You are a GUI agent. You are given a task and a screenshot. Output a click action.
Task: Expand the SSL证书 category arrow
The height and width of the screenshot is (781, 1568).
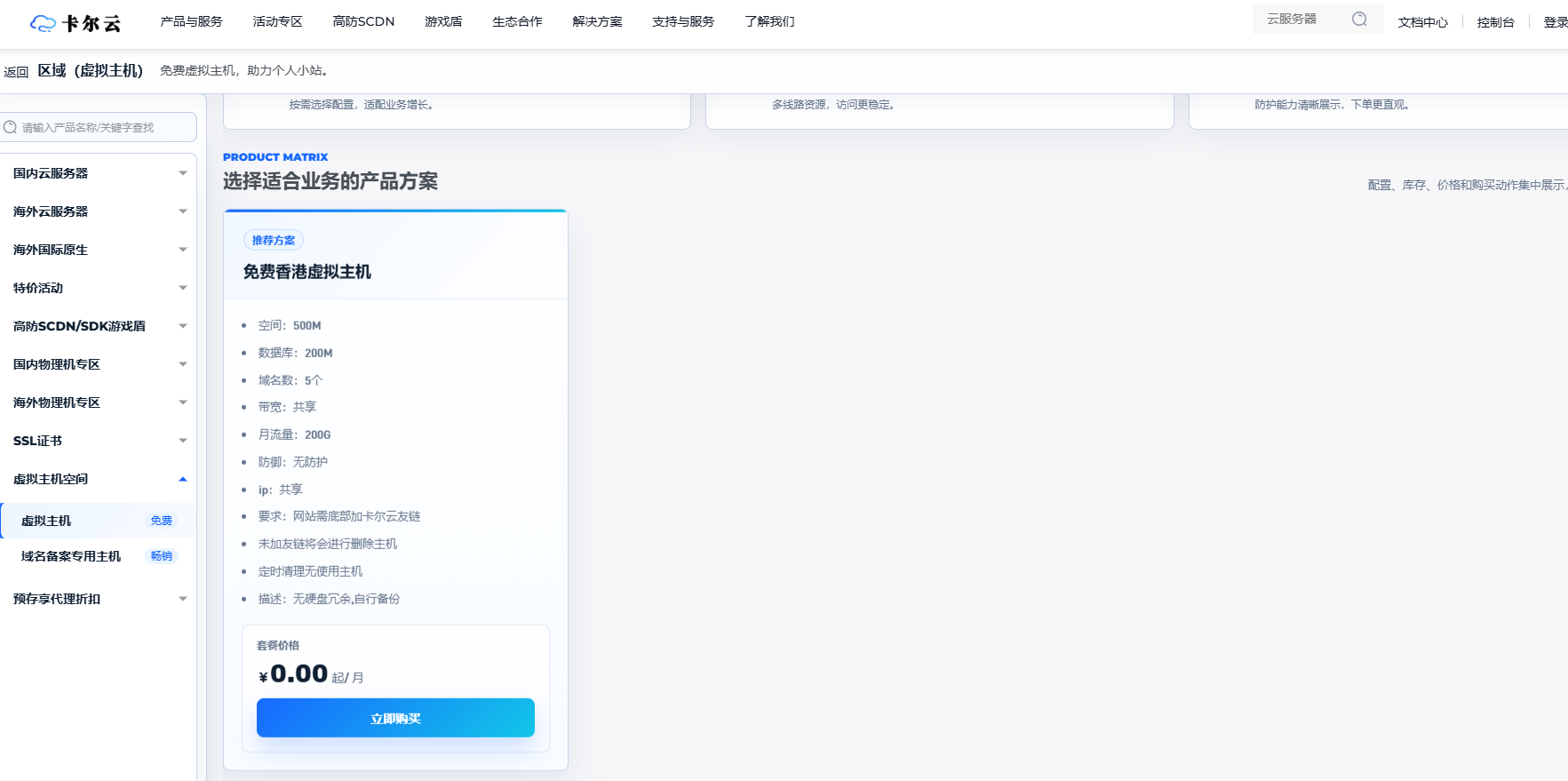coord(183,441)
